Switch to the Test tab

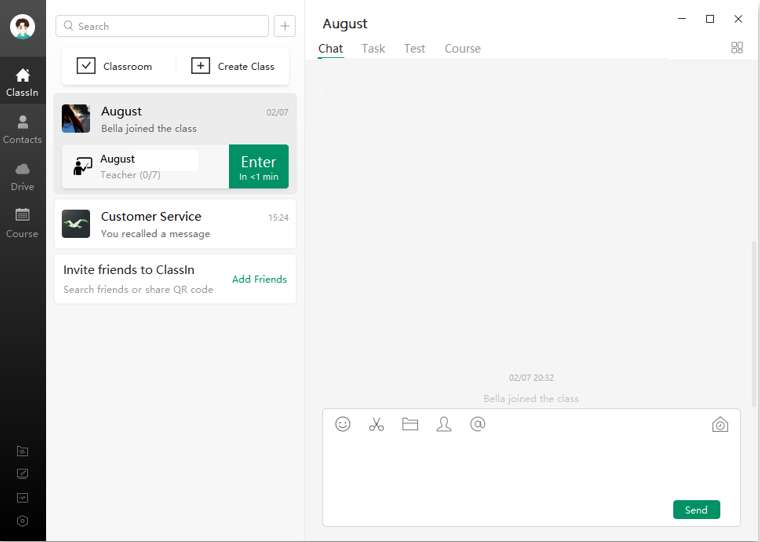(x=414, y=48)
